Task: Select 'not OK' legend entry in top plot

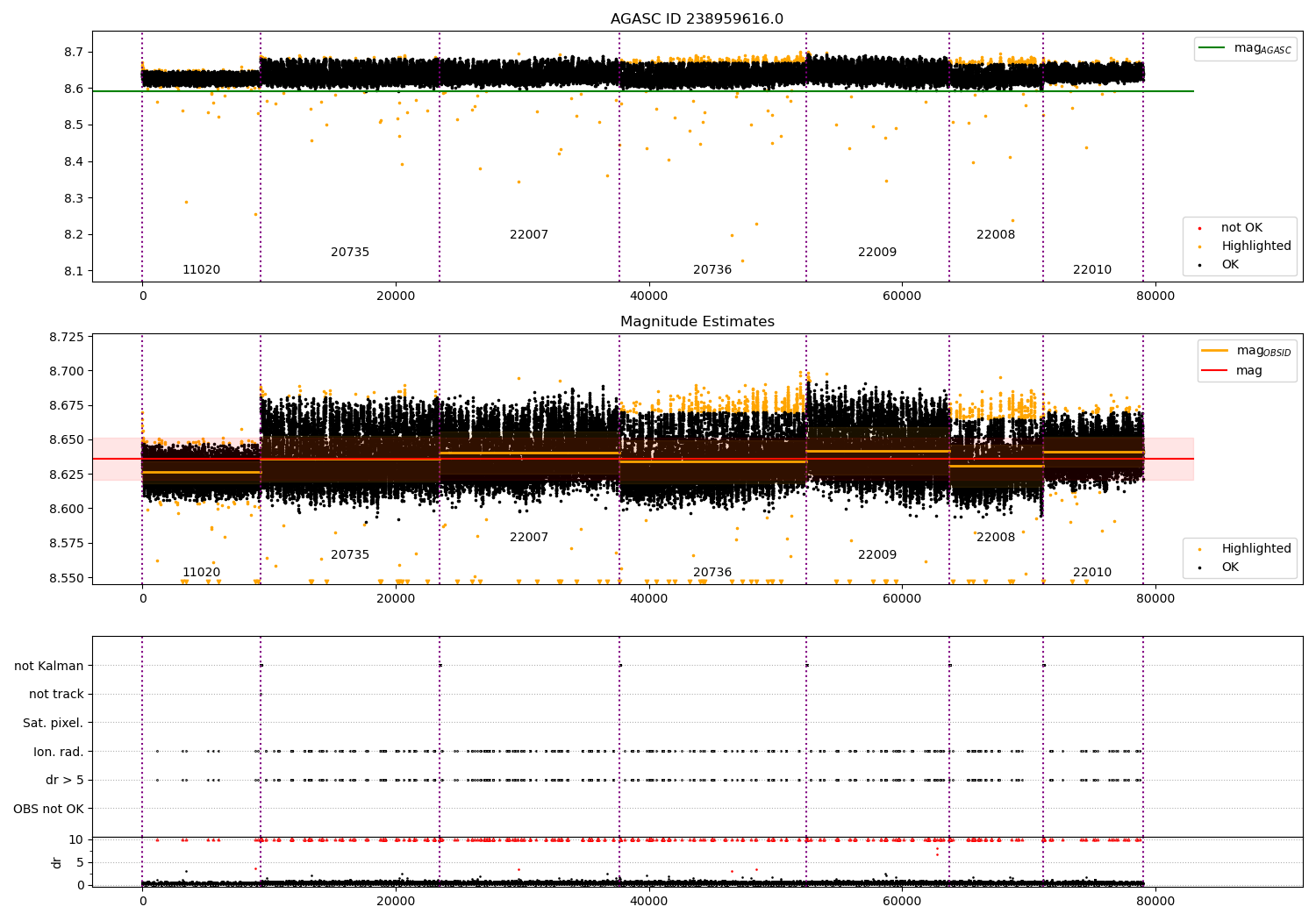Action: pyautogui.click(x=1241, y=228)
